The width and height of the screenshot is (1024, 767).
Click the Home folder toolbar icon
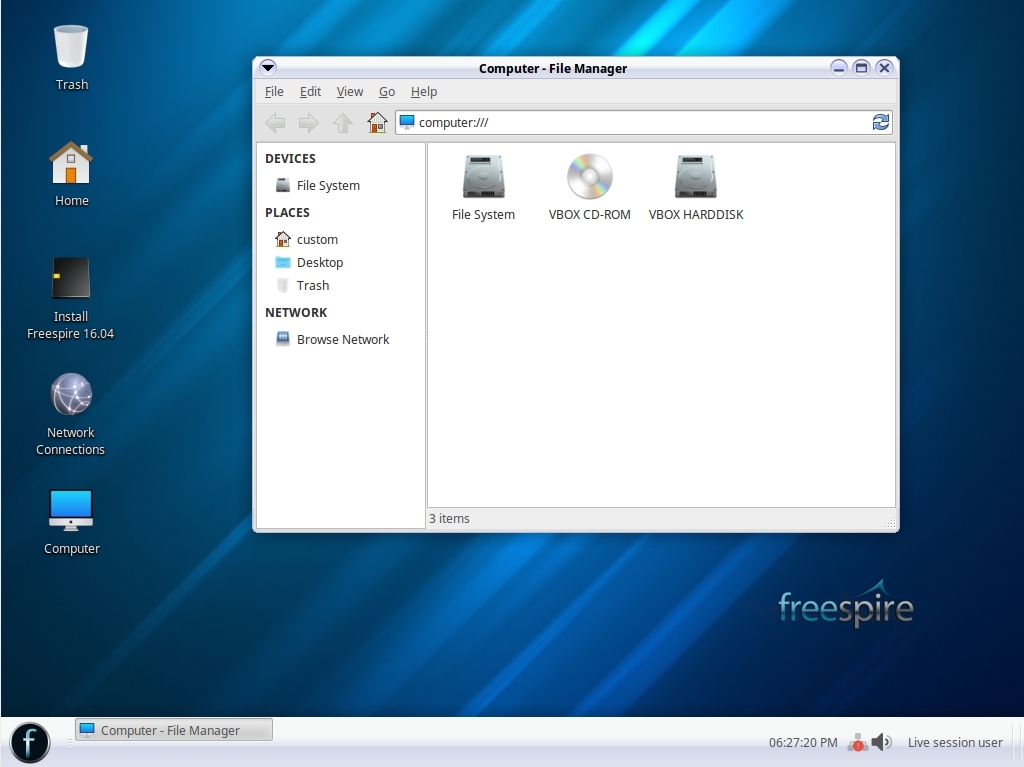coord(377,123)
